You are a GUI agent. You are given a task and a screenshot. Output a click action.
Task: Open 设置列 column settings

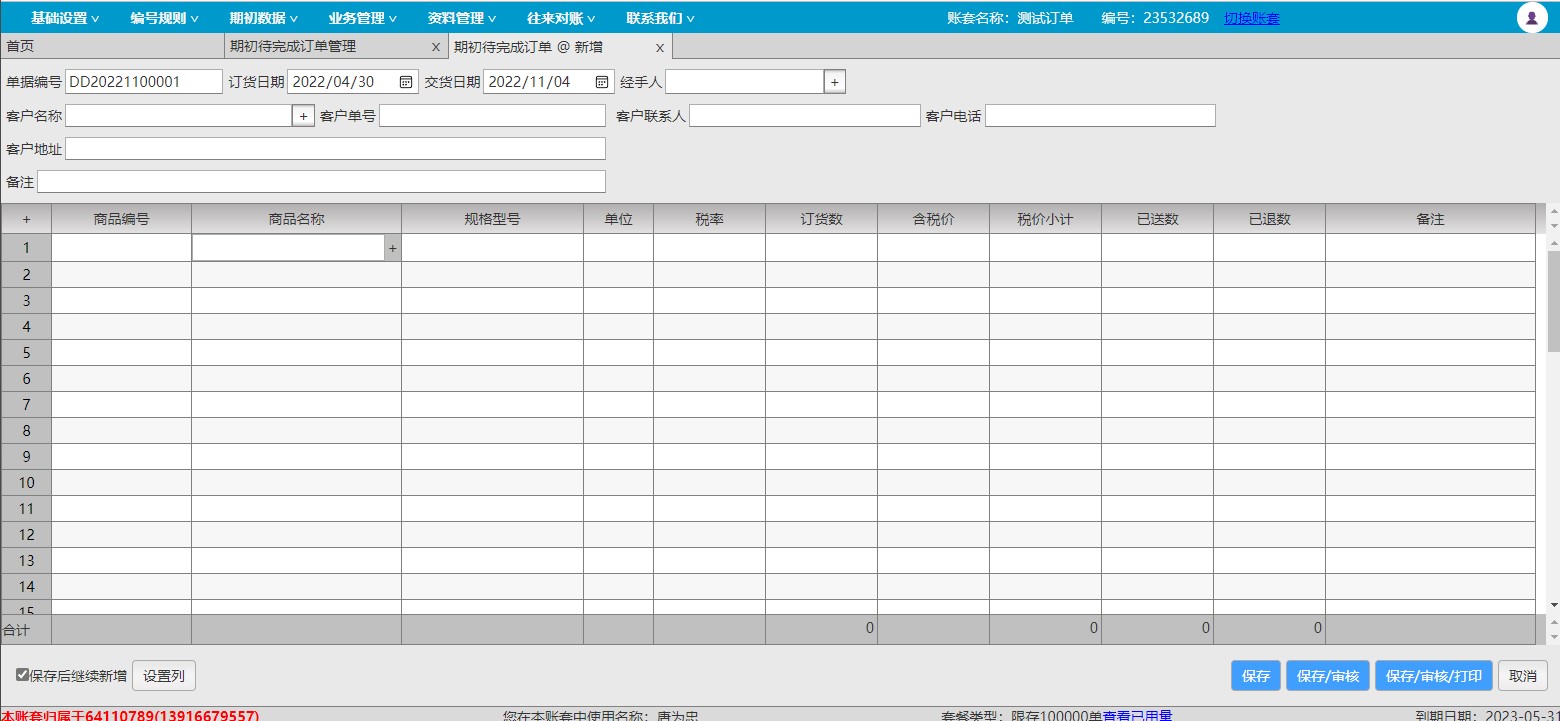point(164,676)
